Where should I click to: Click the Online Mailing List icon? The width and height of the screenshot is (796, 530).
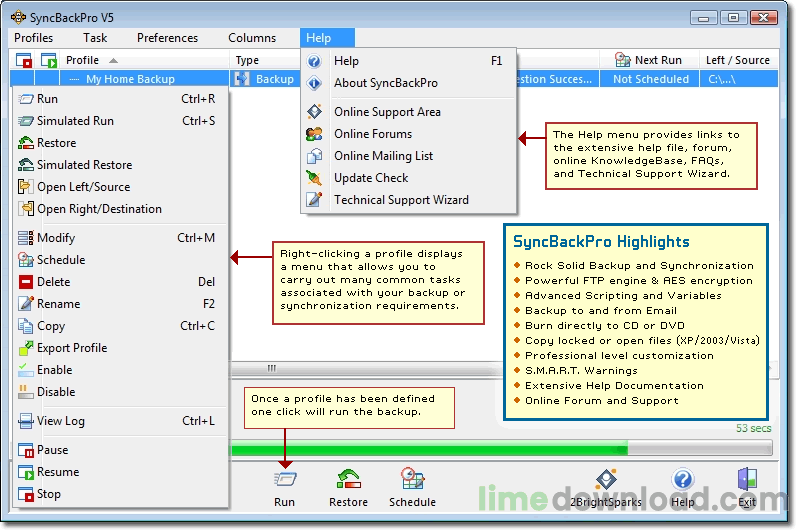[314, 156]
